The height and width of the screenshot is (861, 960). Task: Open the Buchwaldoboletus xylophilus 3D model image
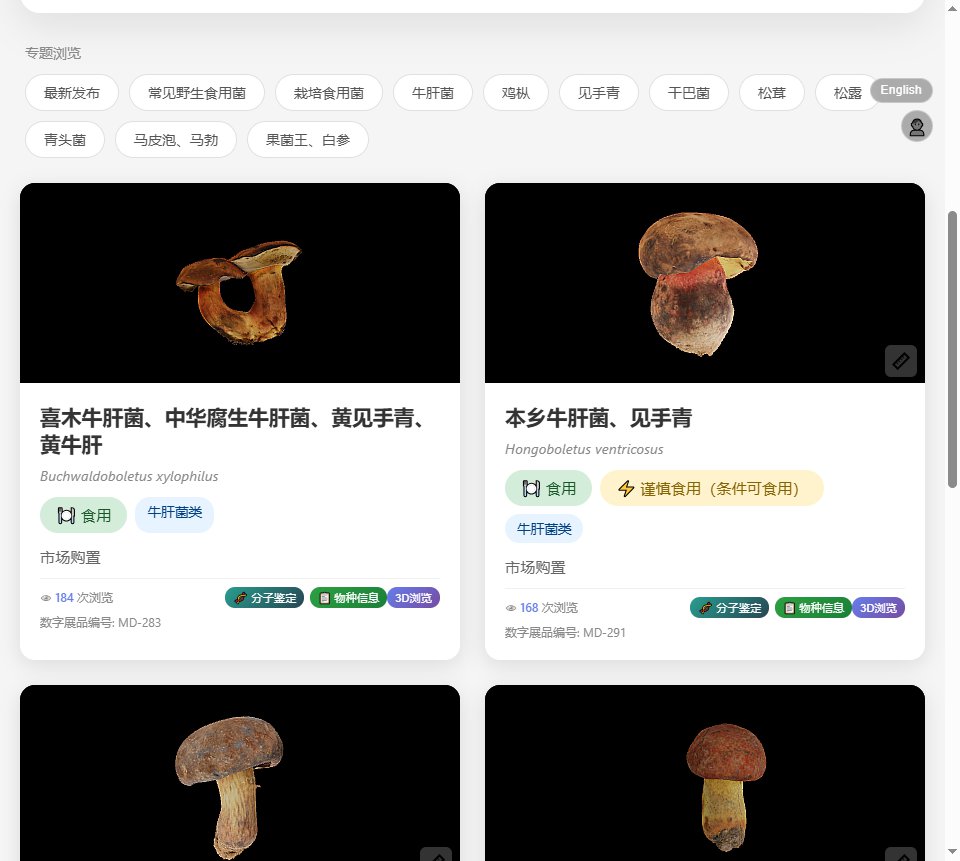point(240,283)
